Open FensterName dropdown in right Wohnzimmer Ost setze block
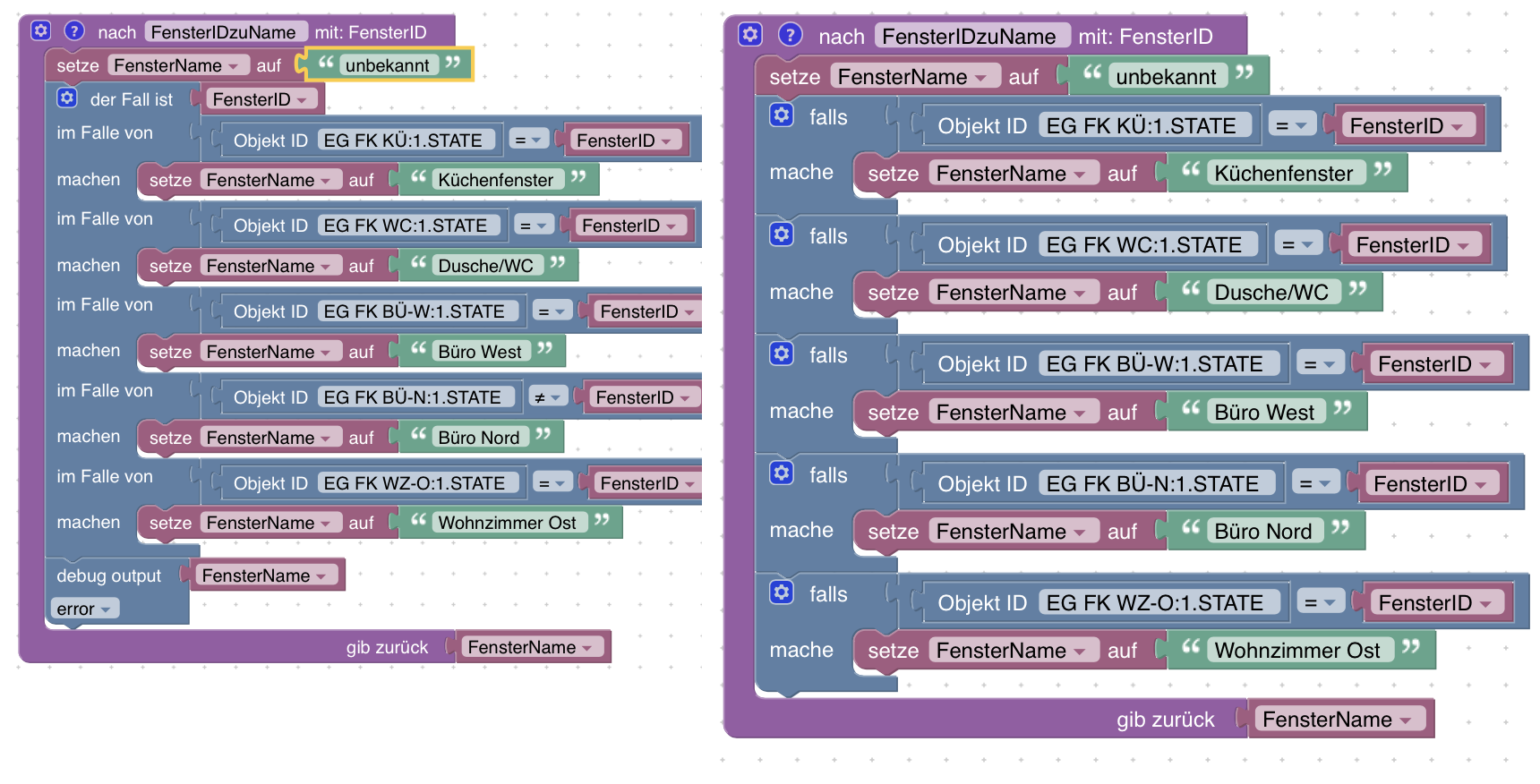Screen dimensions: 1540x784 coord(1013,651)
